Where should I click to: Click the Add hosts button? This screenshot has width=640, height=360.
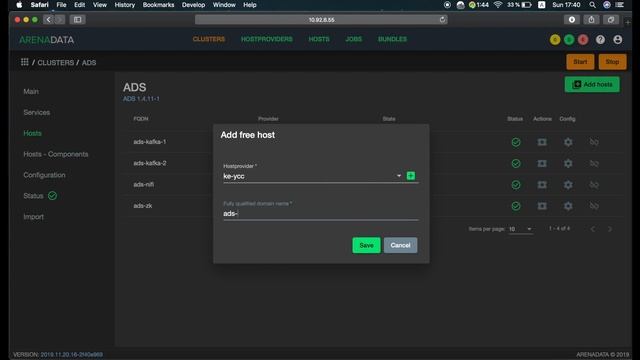[x=592, y=84]
